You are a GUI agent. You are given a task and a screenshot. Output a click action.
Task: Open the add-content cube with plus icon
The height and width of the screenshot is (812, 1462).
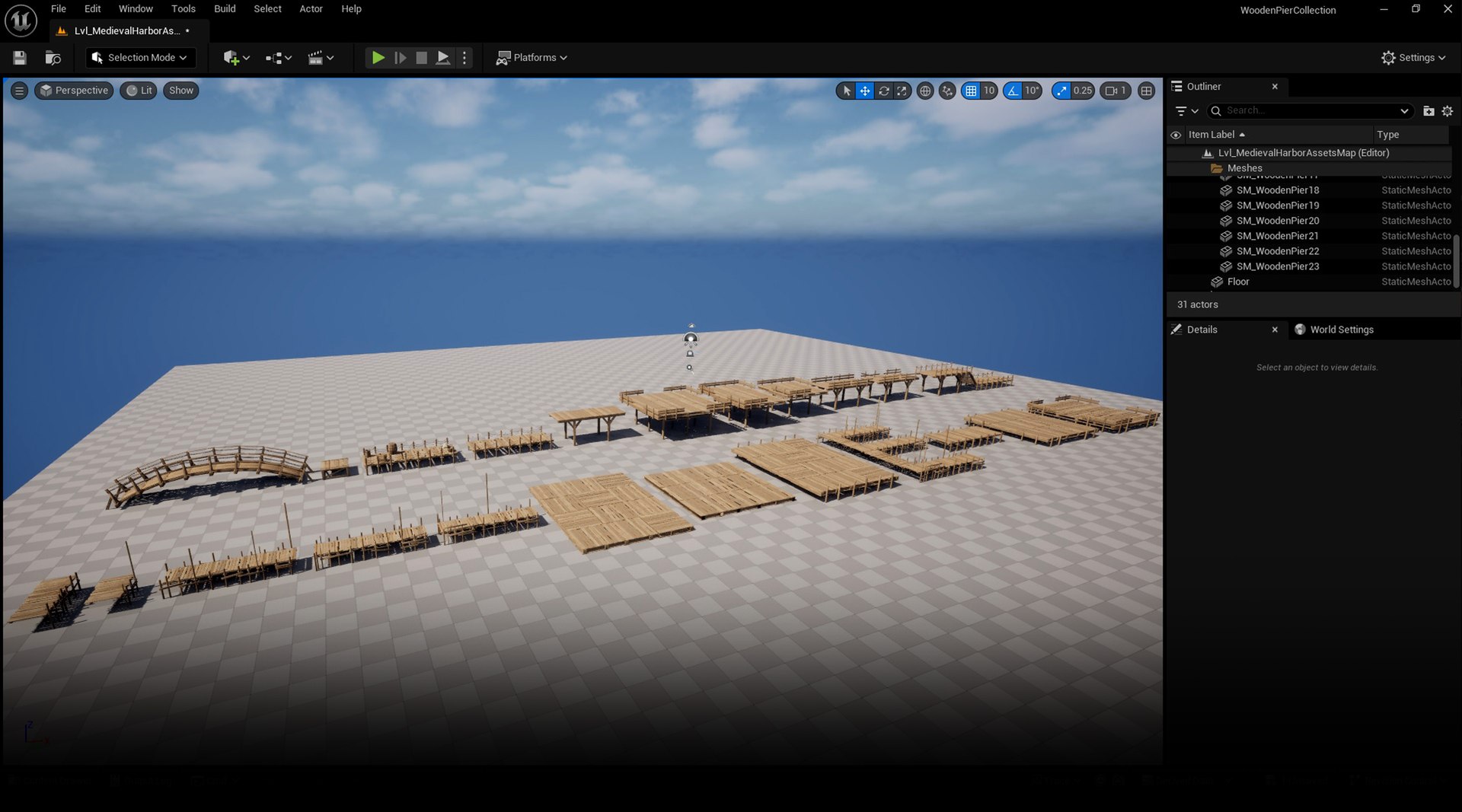[236, 58]
